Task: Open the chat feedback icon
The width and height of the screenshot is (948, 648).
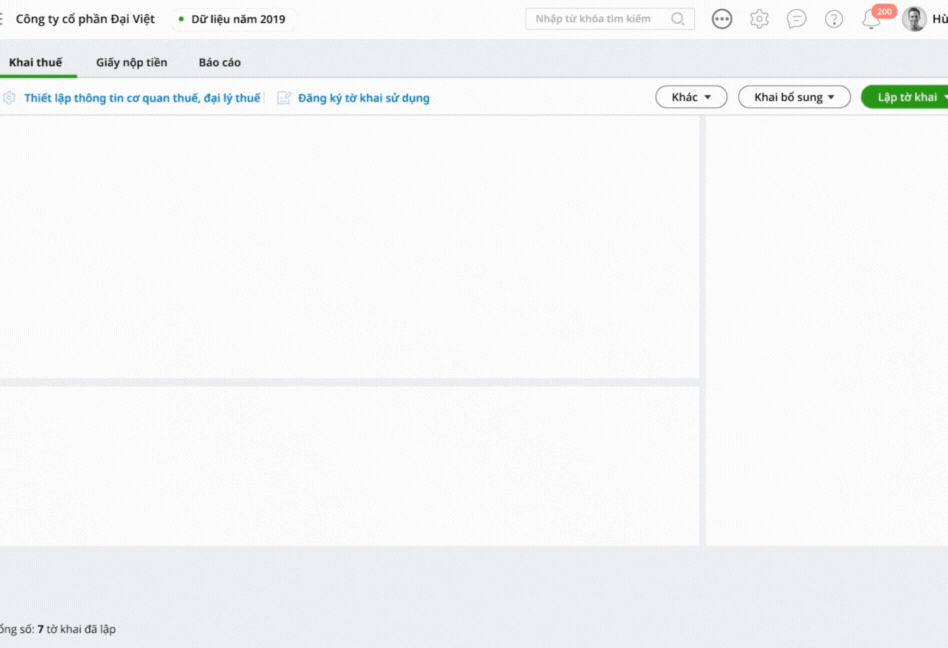Action: [x=797, y=19]
